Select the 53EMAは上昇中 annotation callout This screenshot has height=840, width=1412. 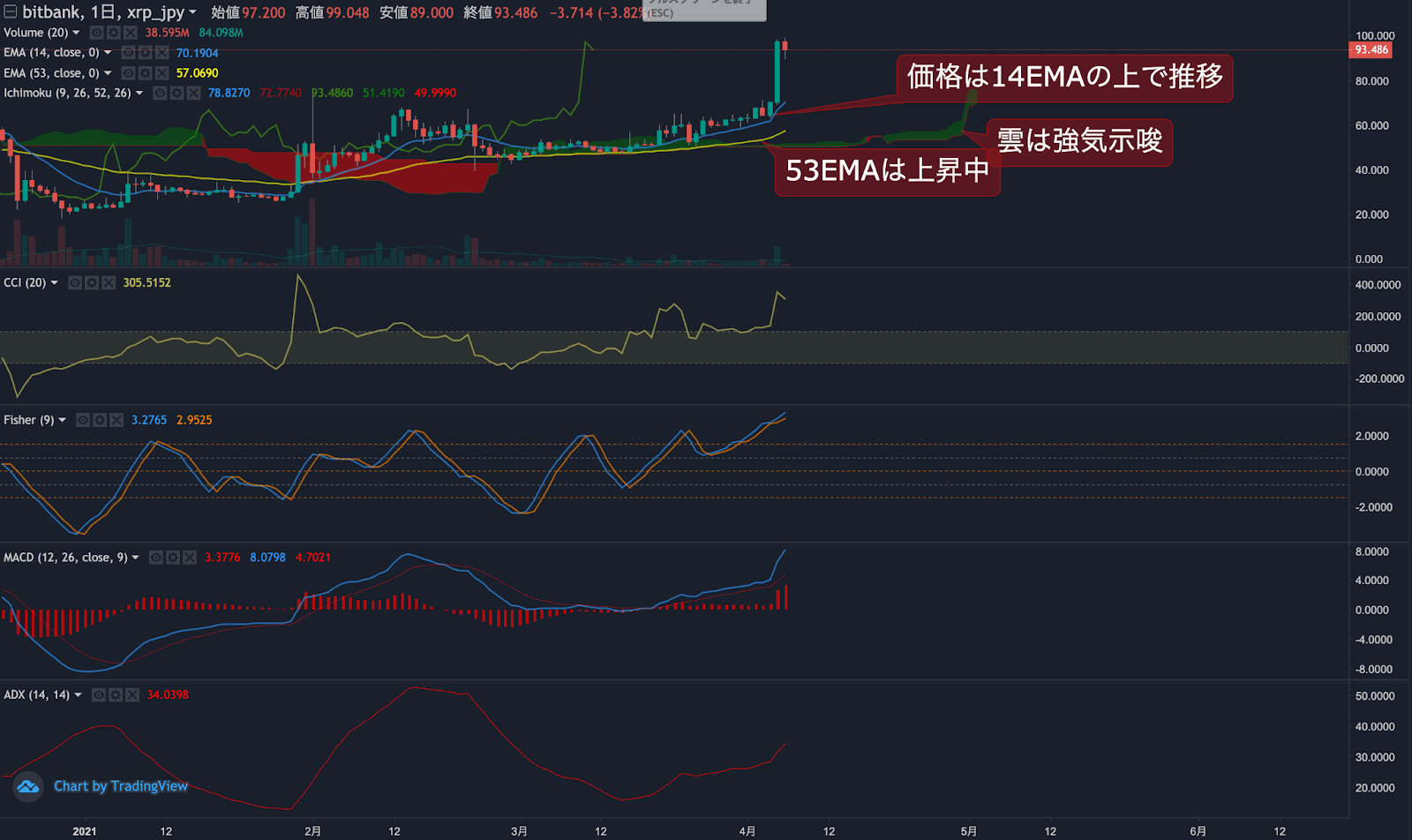[x=887, y=170]
